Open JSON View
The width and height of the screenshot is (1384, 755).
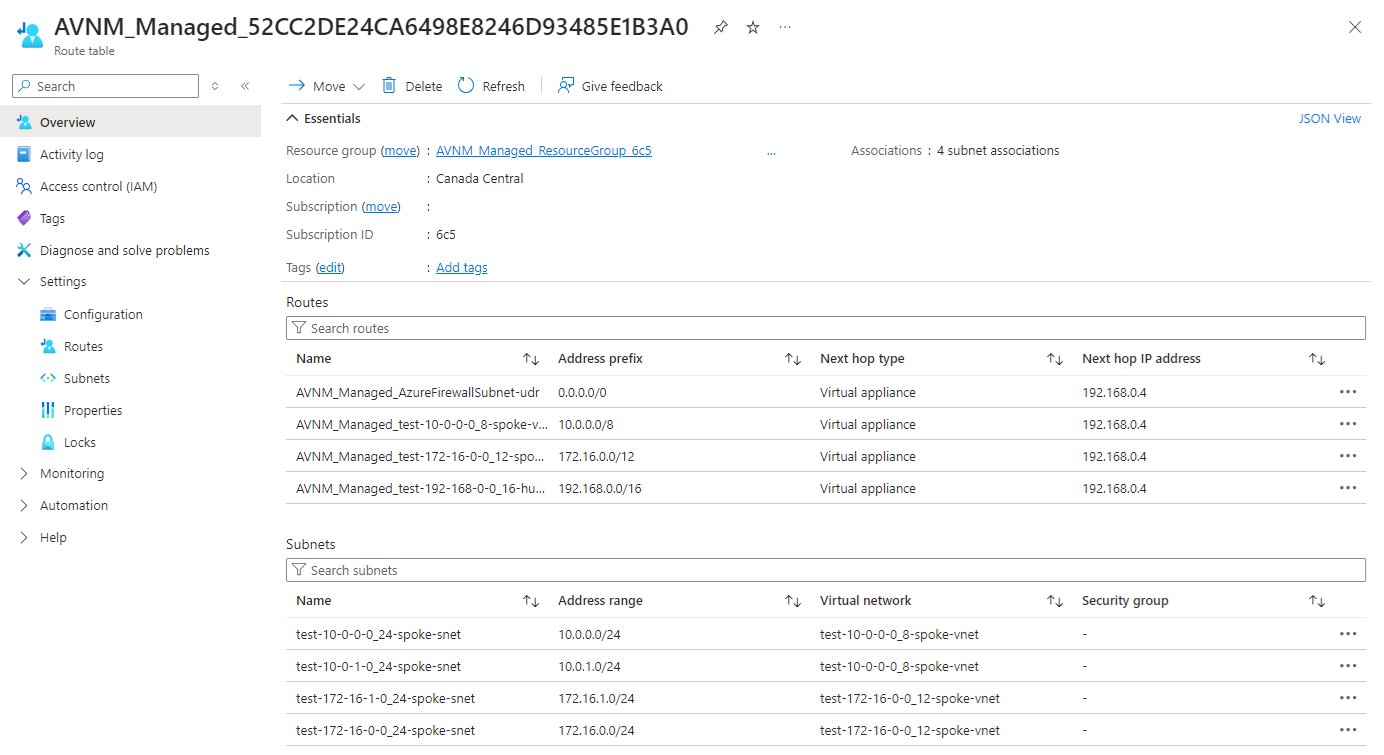pyautogui.click(x=1329, y=118)
